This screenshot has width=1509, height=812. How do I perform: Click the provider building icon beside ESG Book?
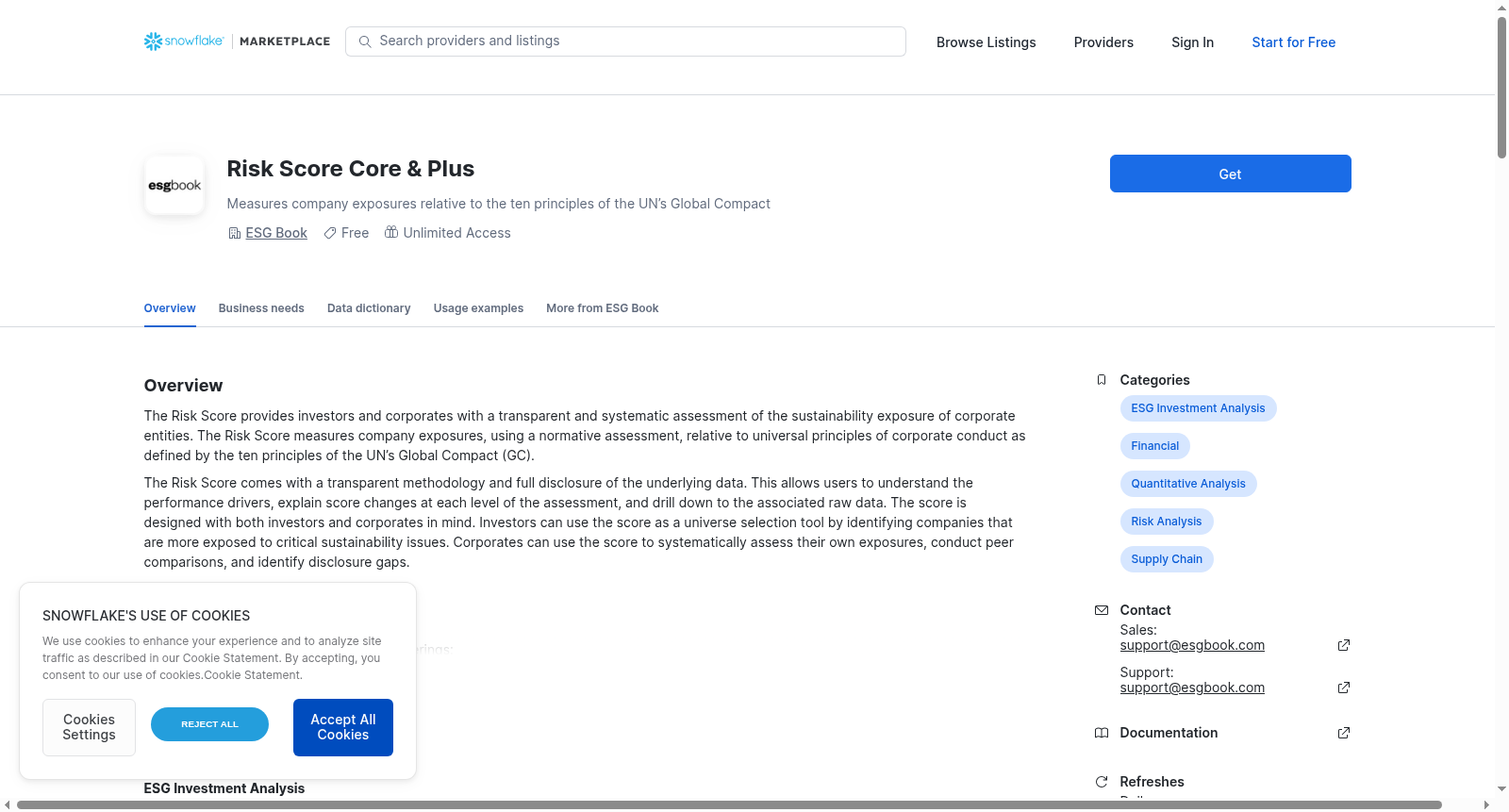(x=234, y=233)
